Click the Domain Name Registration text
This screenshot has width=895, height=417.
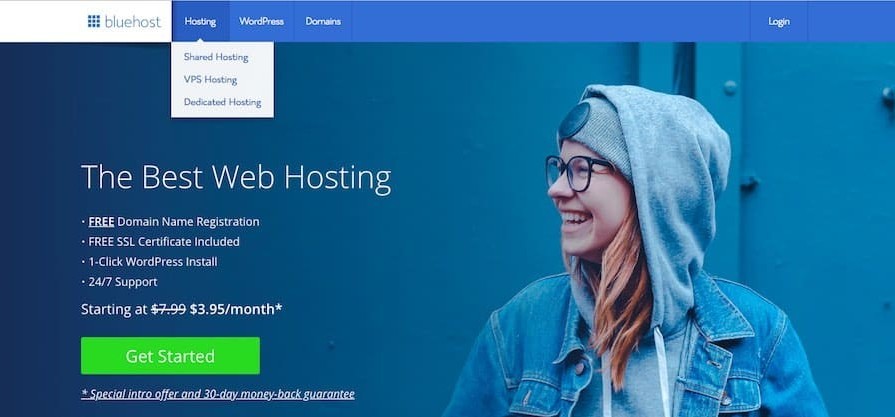(x=188, y=221)
